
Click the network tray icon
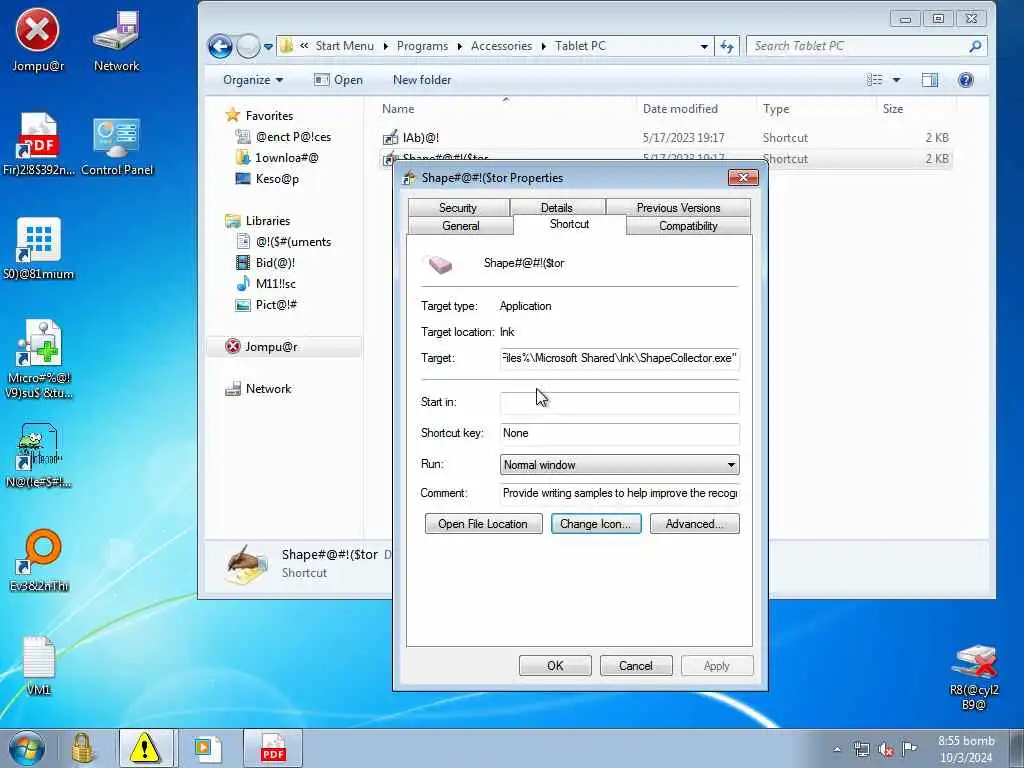tap(862, 750)
